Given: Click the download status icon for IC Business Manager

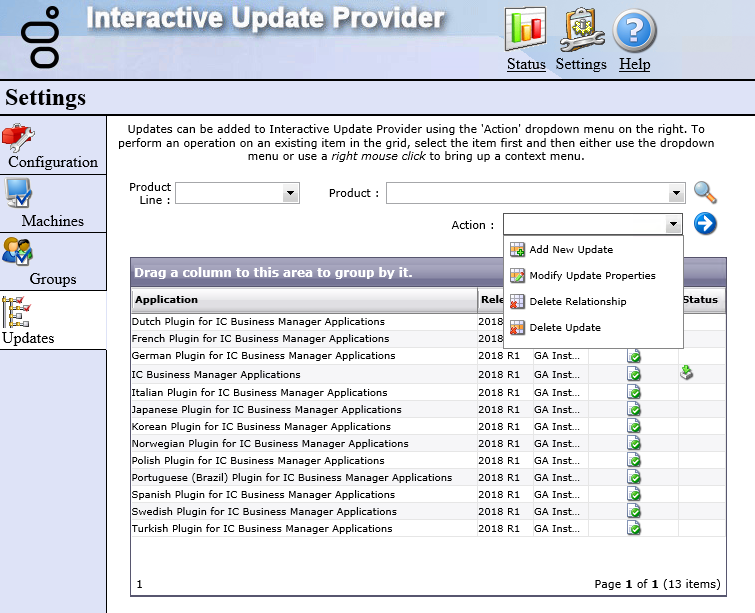Looking at the screenshot, I should pyautogui.click(x=687, y=373).
